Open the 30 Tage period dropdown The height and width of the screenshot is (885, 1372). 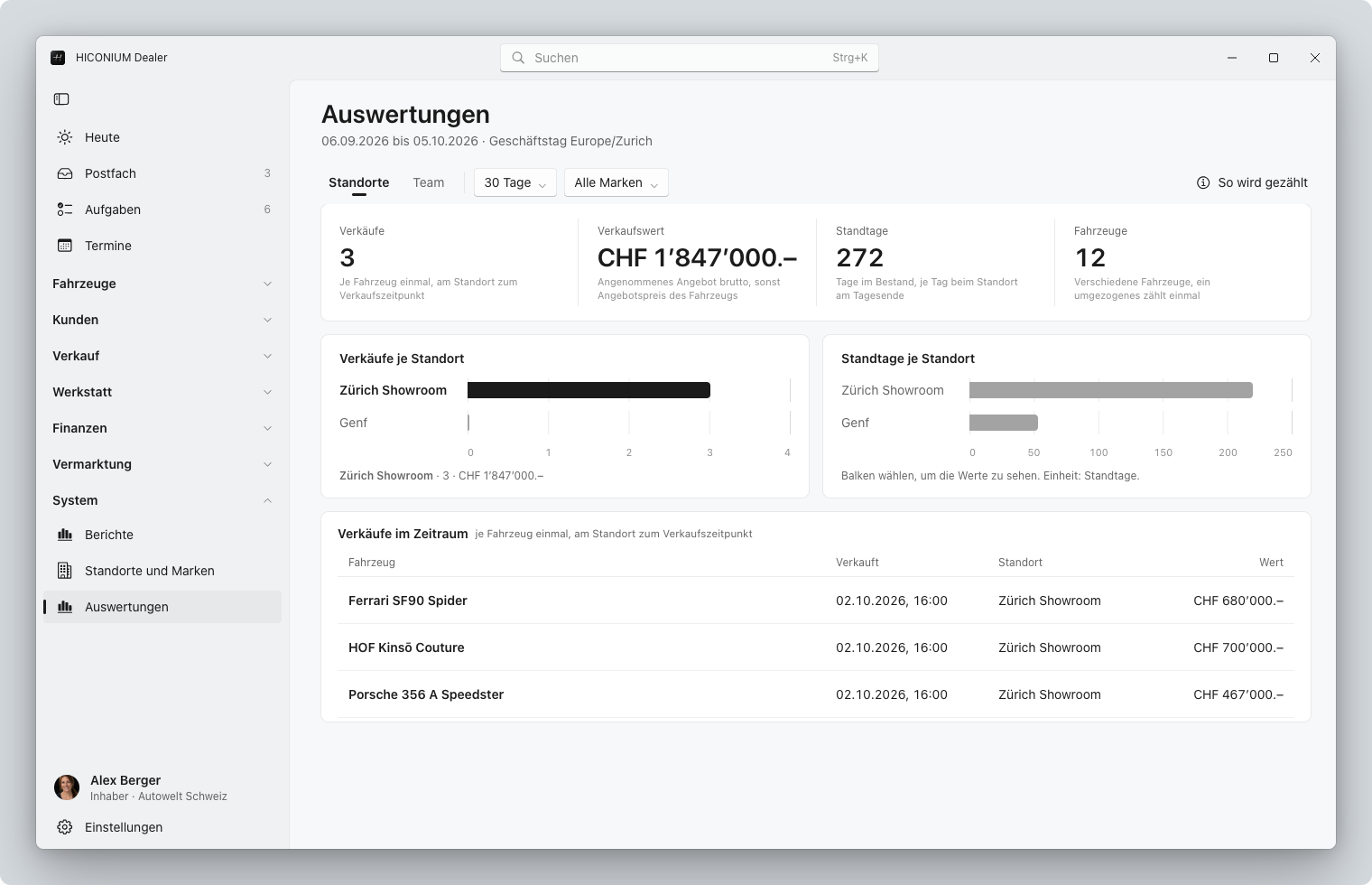click(x=515, y=182)
